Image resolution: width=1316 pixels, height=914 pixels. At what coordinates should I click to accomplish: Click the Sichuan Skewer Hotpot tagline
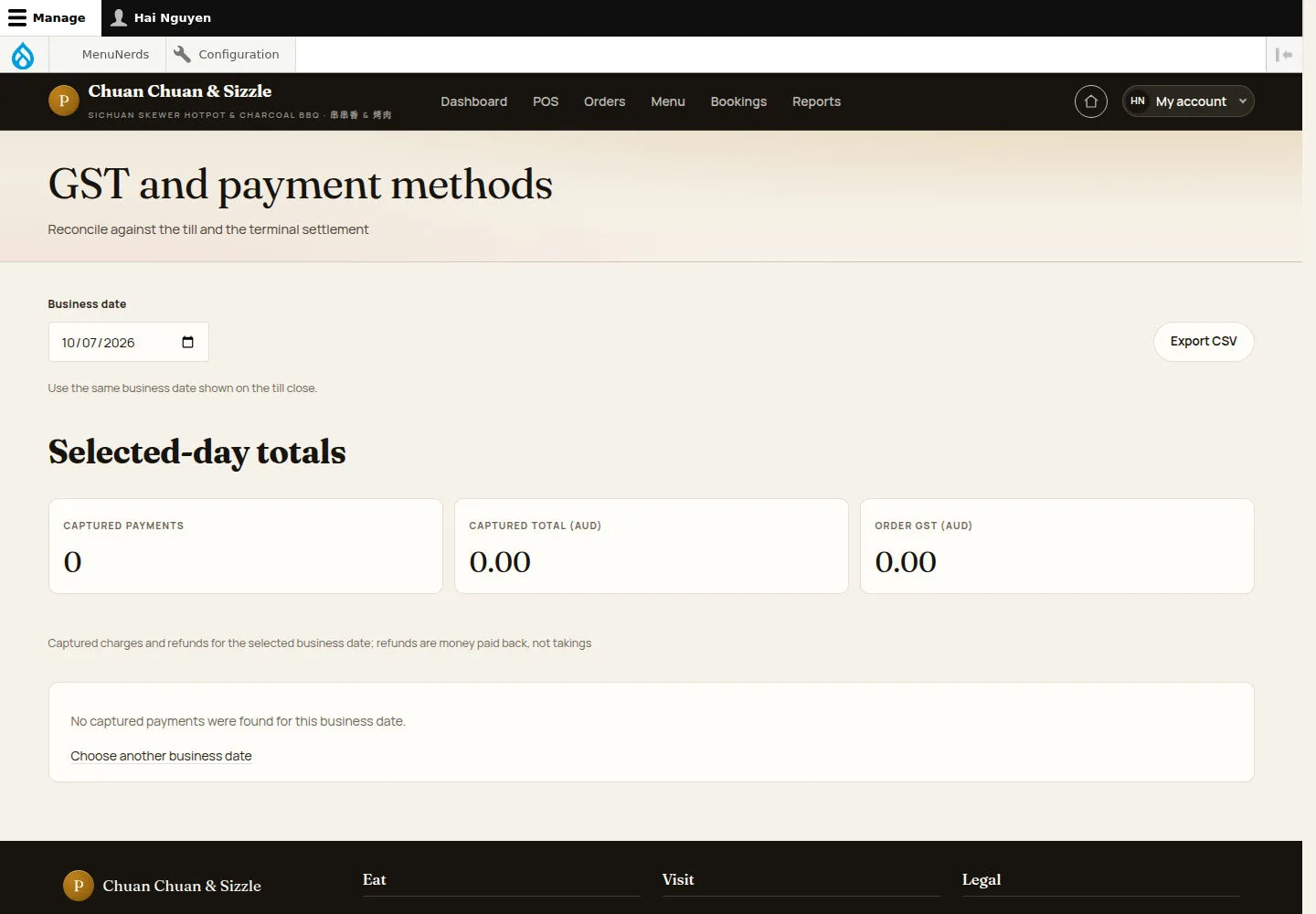click(x=239, y=115)
